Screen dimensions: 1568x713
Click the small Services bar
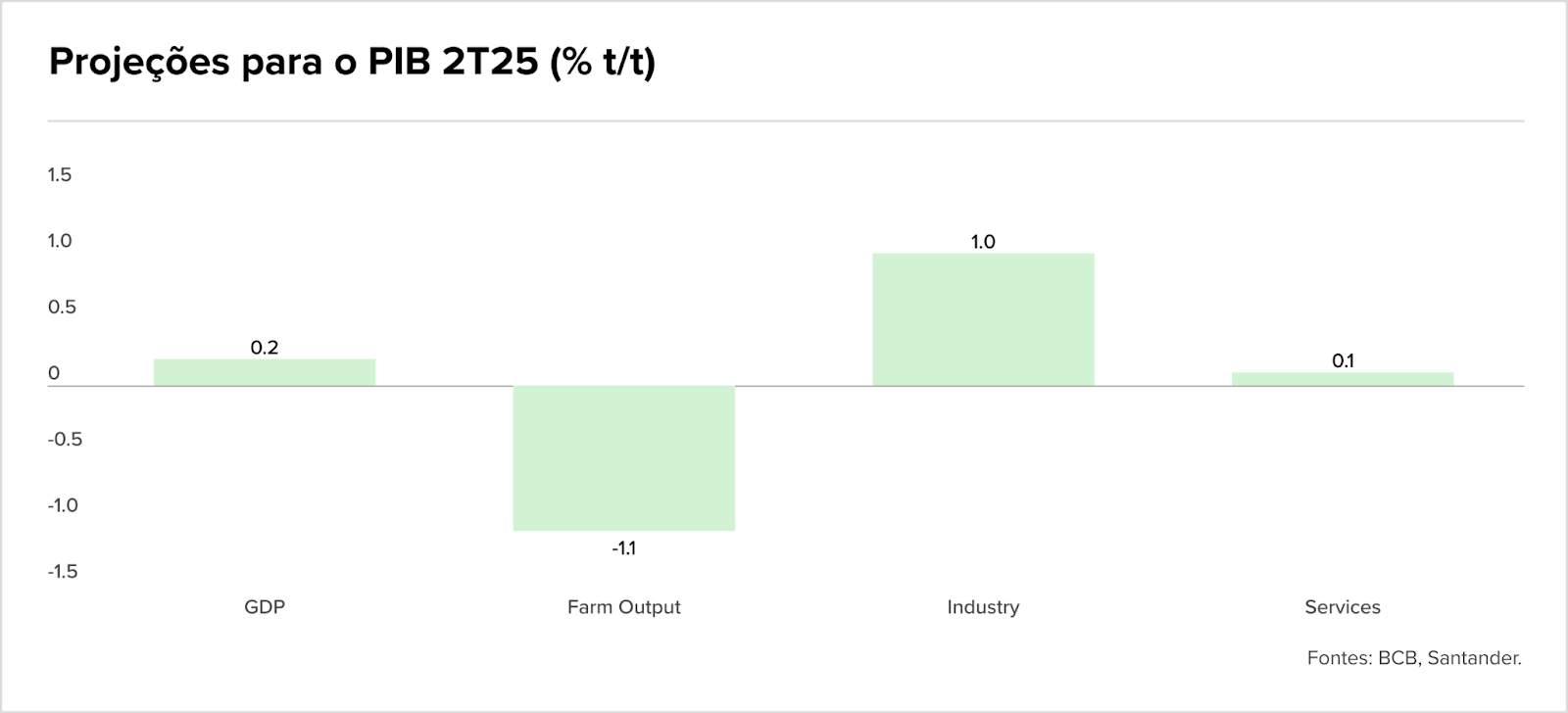pyautogui.click(x=1343, y=379)
